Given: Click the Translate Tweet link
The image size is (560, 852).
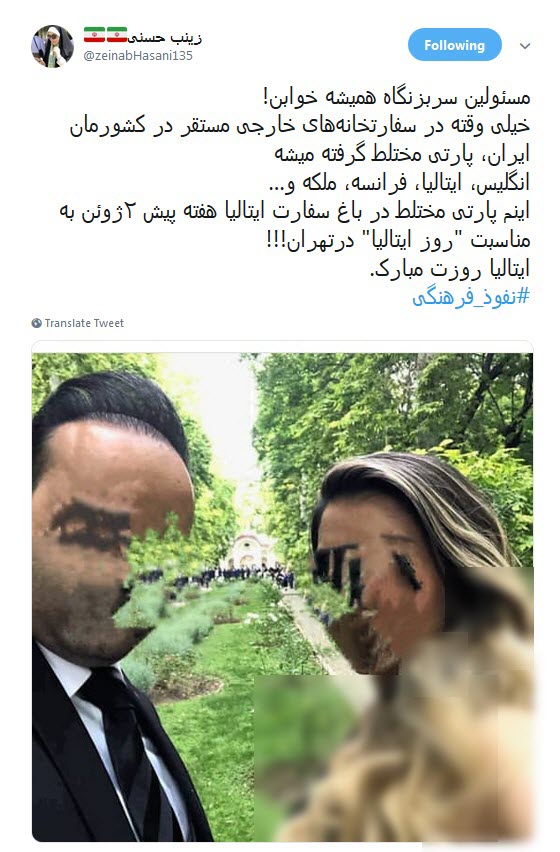Looking at the screenshot, I should tap(84, 323).
